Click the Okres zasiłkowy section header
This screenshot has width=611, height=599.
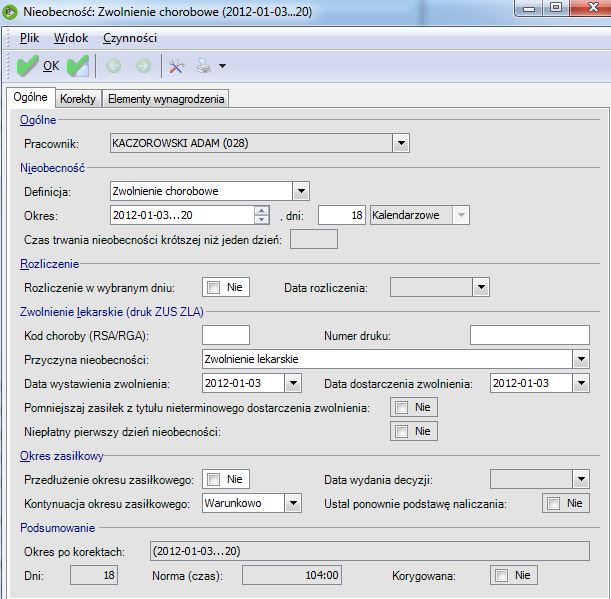(x=62, y=456)
